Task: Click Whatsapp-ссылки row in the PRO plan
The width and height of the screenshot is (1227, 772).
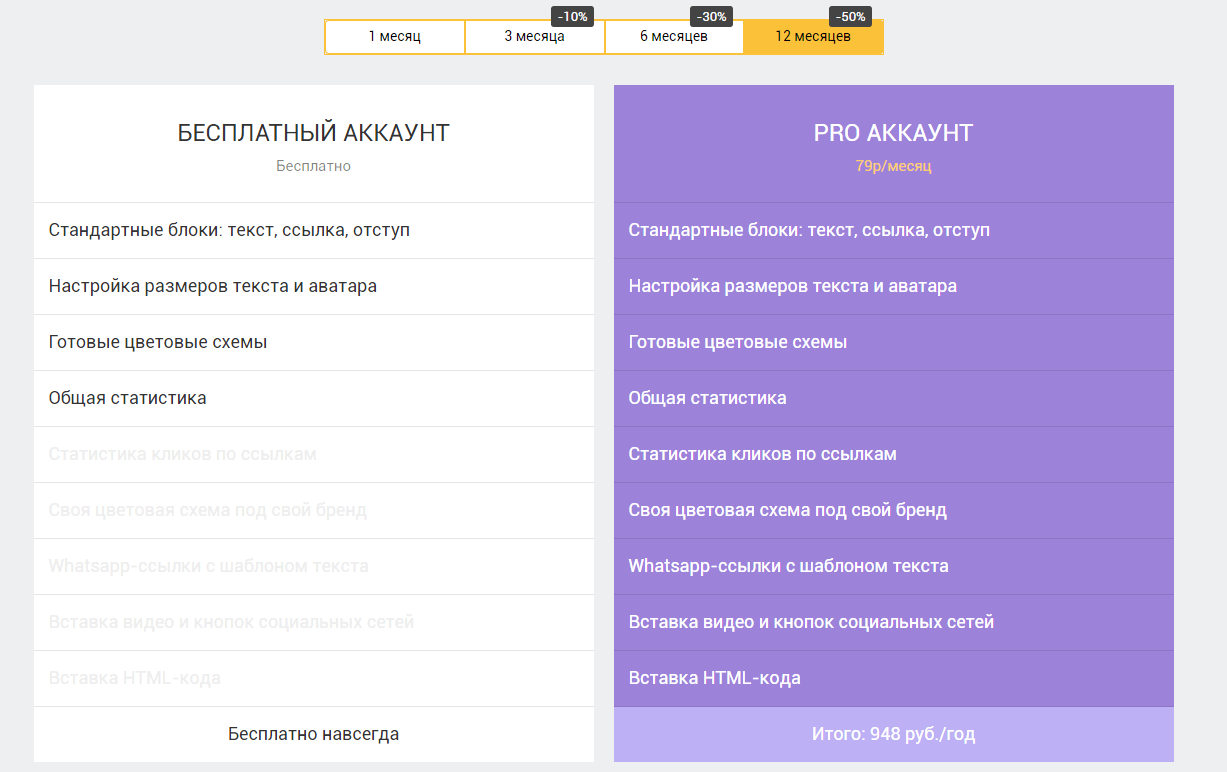Action: pyautogui.click(x=788, y=566)
